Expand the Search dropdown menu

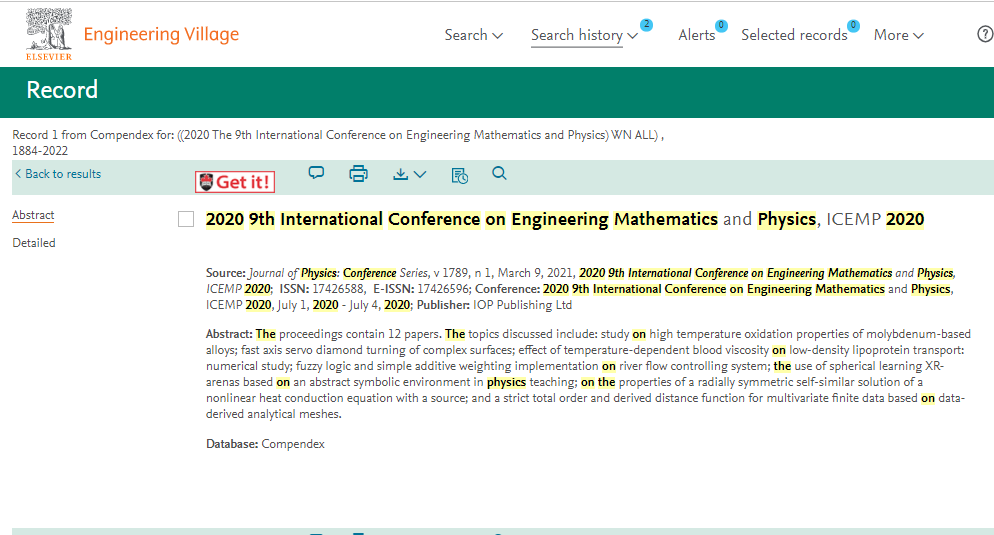click(473, 35)
